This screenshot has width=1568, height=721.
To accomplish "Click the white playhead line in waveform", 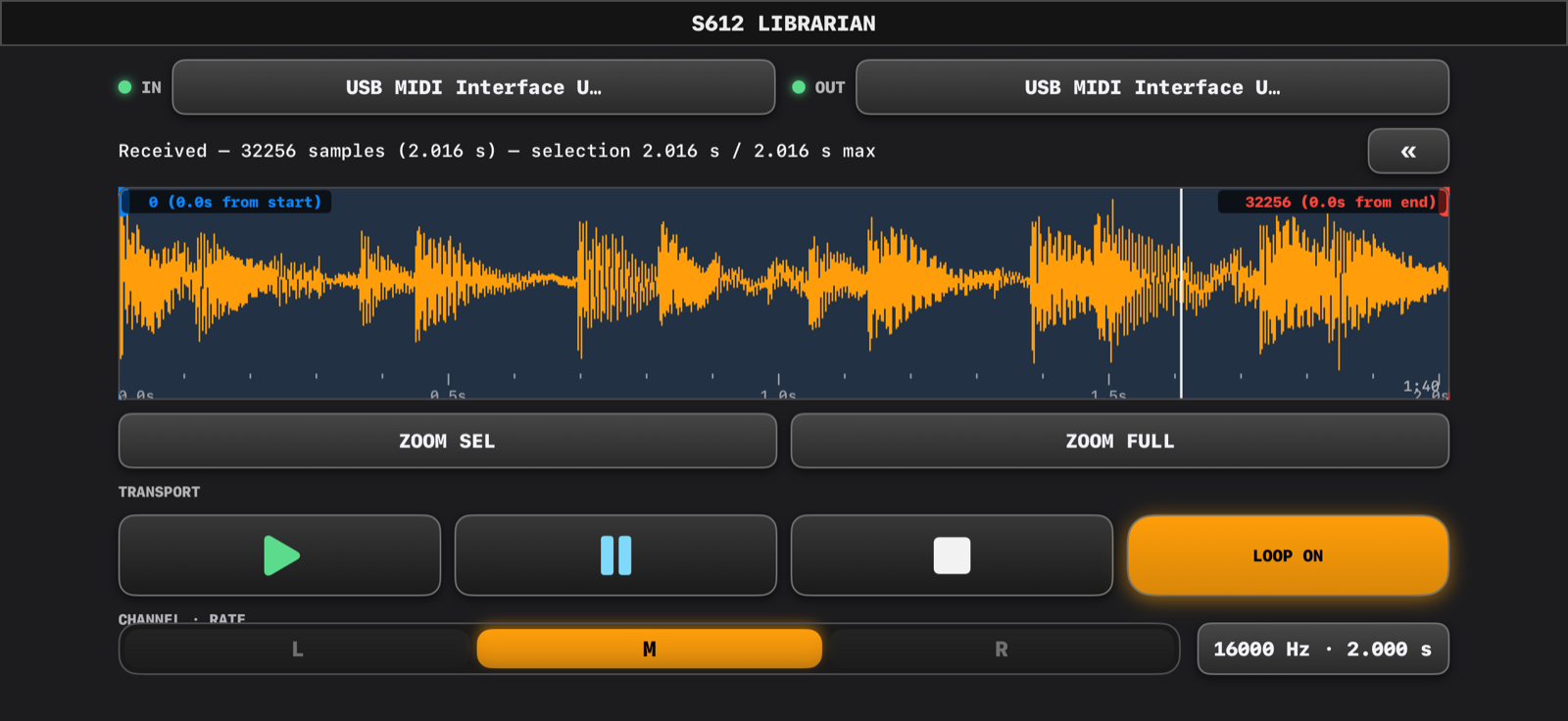I will 1181,294.
